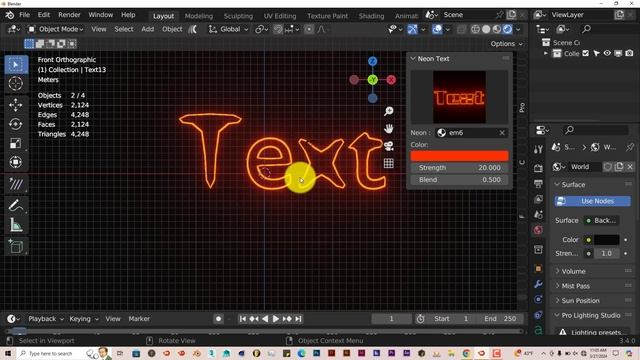This screenshot has height=360, width=640.
Task: Activate the Rotate tool
Action: (16, 124)
